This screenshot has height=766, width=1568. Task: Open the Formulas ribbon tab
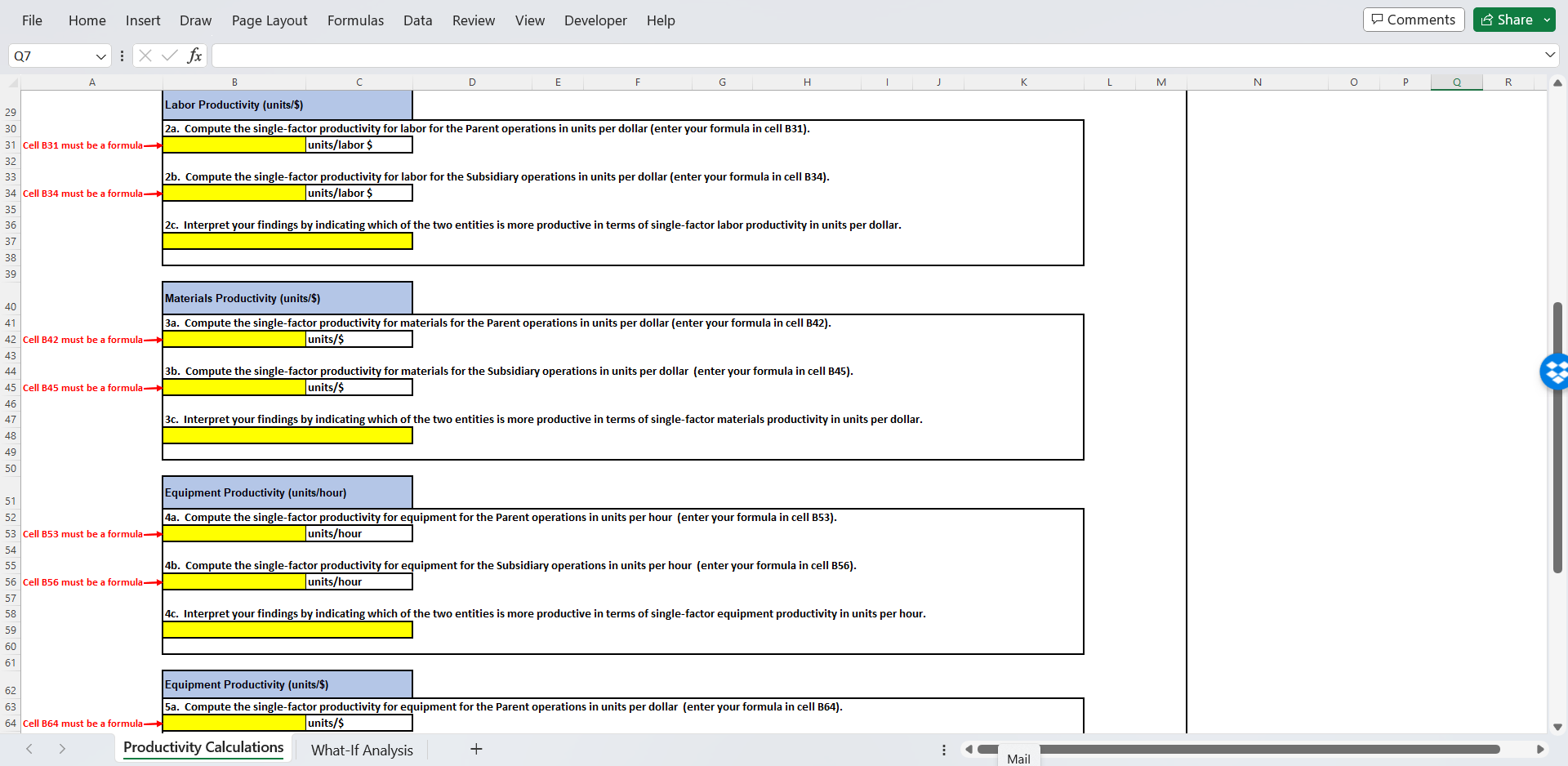pos(355,20)
